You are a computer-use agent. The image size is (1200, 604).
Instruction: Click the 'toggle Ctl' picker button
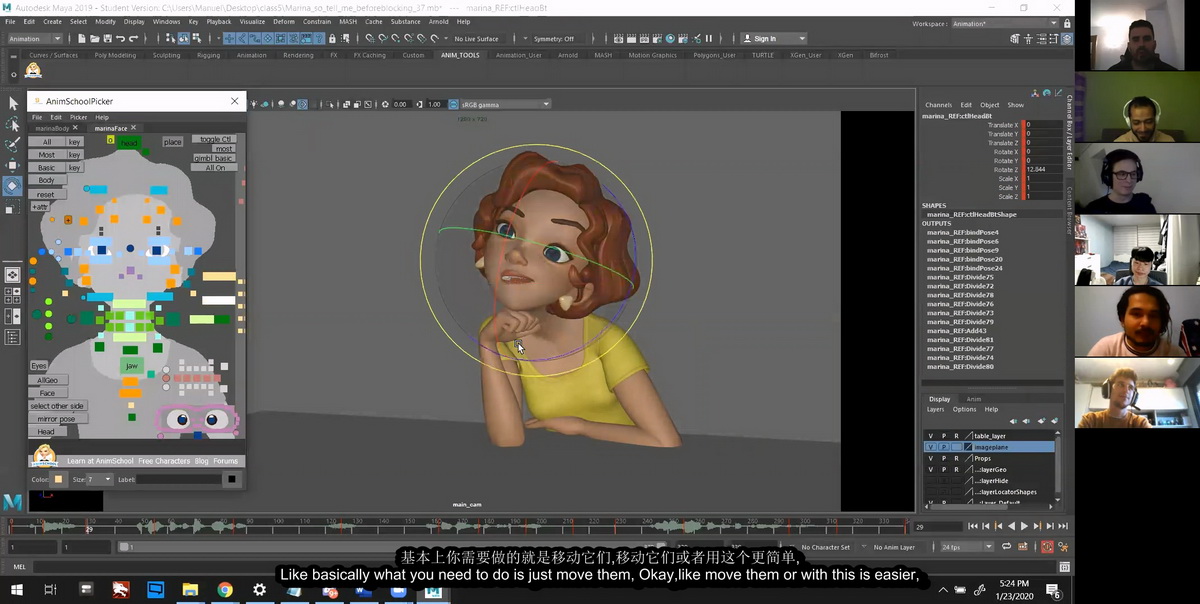(215, 139)
